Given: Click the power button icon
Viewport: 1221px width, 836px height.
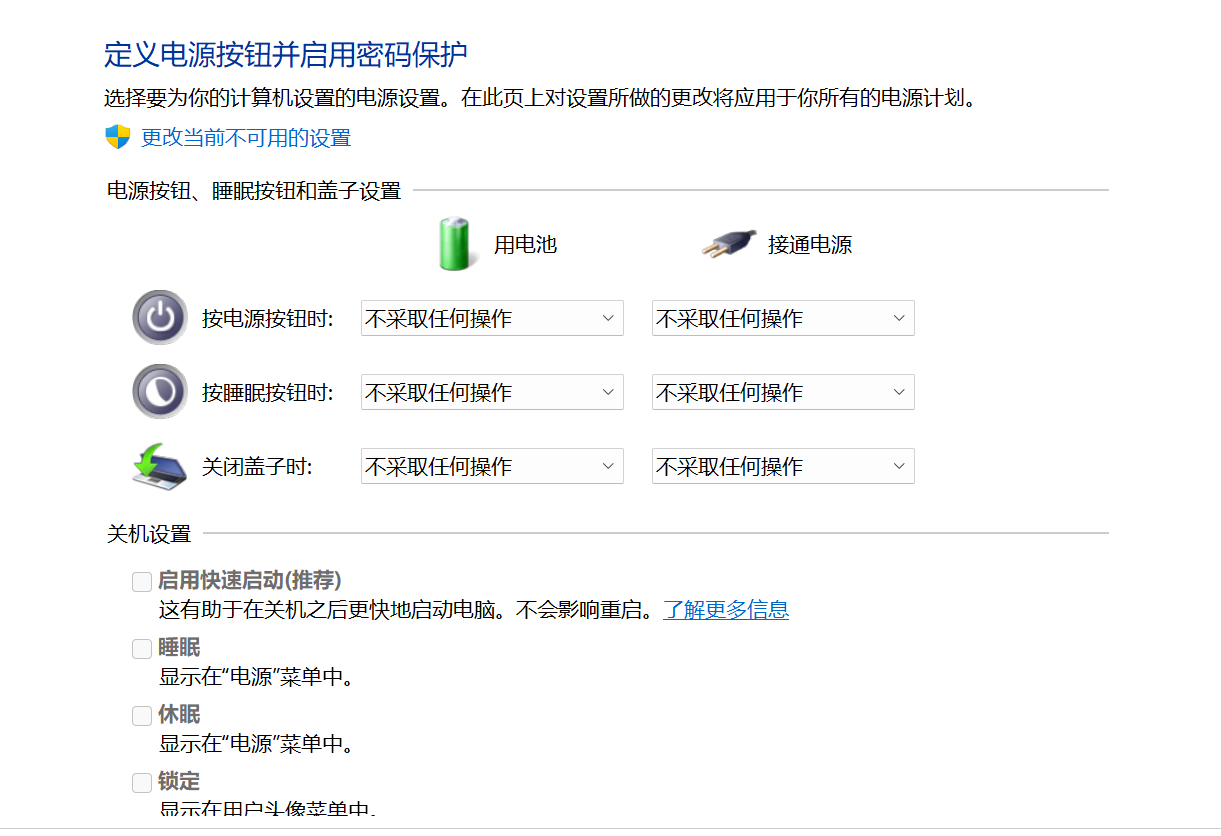Looking at the screenshot, I should coord(159,317).
